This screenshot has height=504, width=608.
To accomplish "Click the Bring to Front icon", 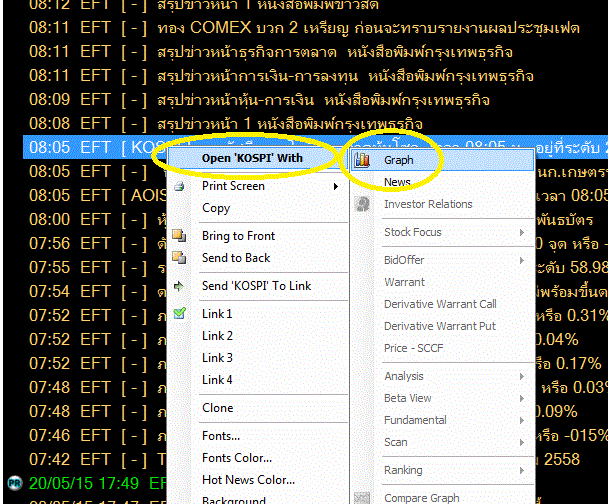I will (179, 235).
